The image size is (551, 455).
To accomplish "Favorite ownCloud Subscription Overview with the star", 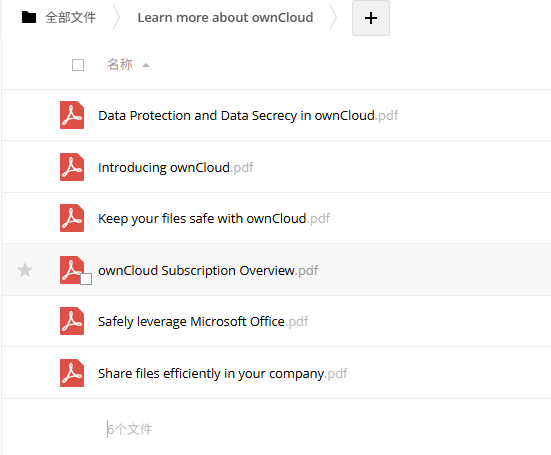I will coord(25,270).
